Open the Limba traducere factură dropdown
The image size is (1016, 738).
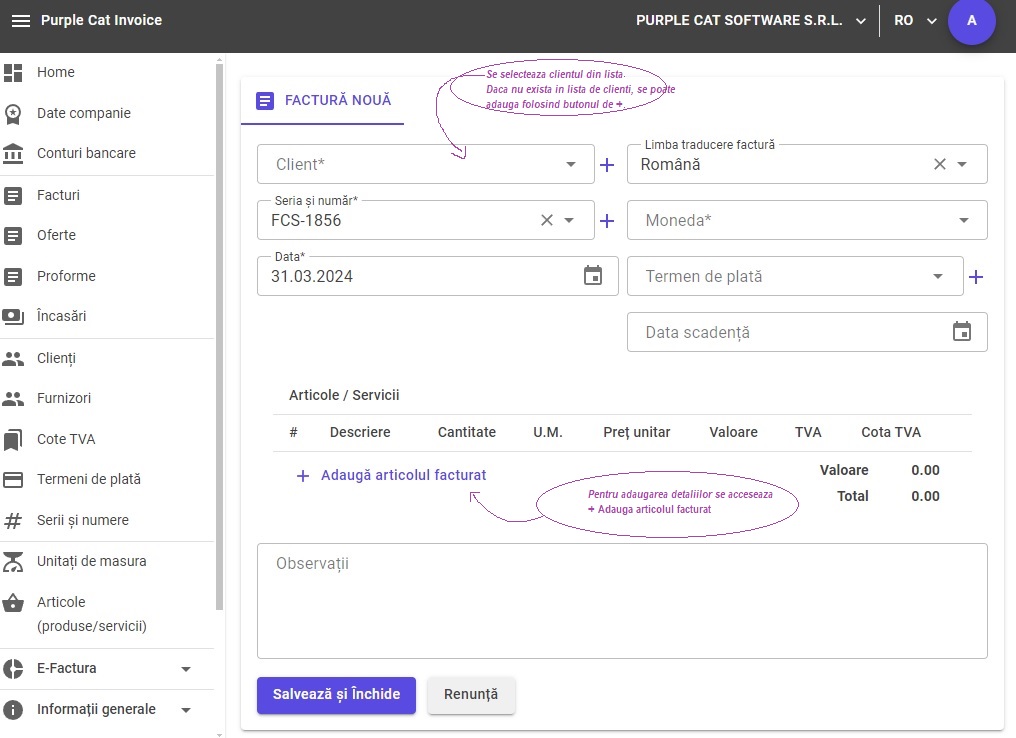coord(962,165)
